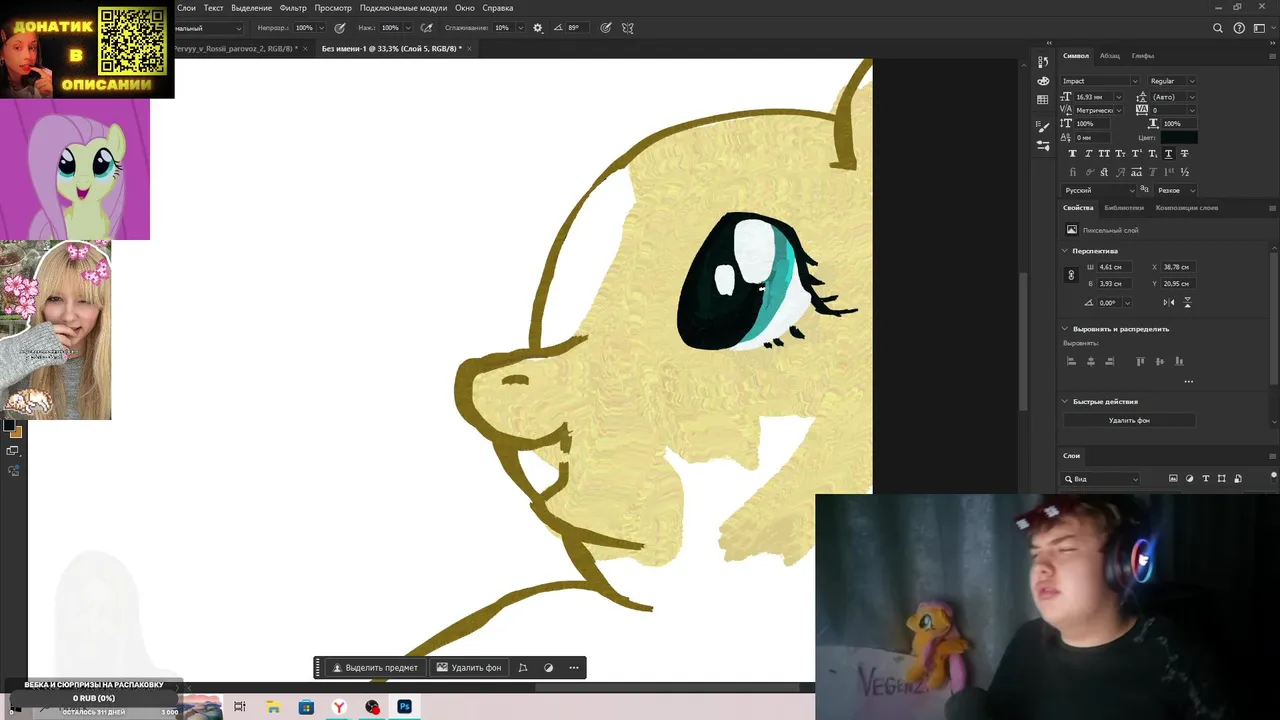Switch to the Глифы tab
Screen dimensions: 1280x720
(1143, 56)
